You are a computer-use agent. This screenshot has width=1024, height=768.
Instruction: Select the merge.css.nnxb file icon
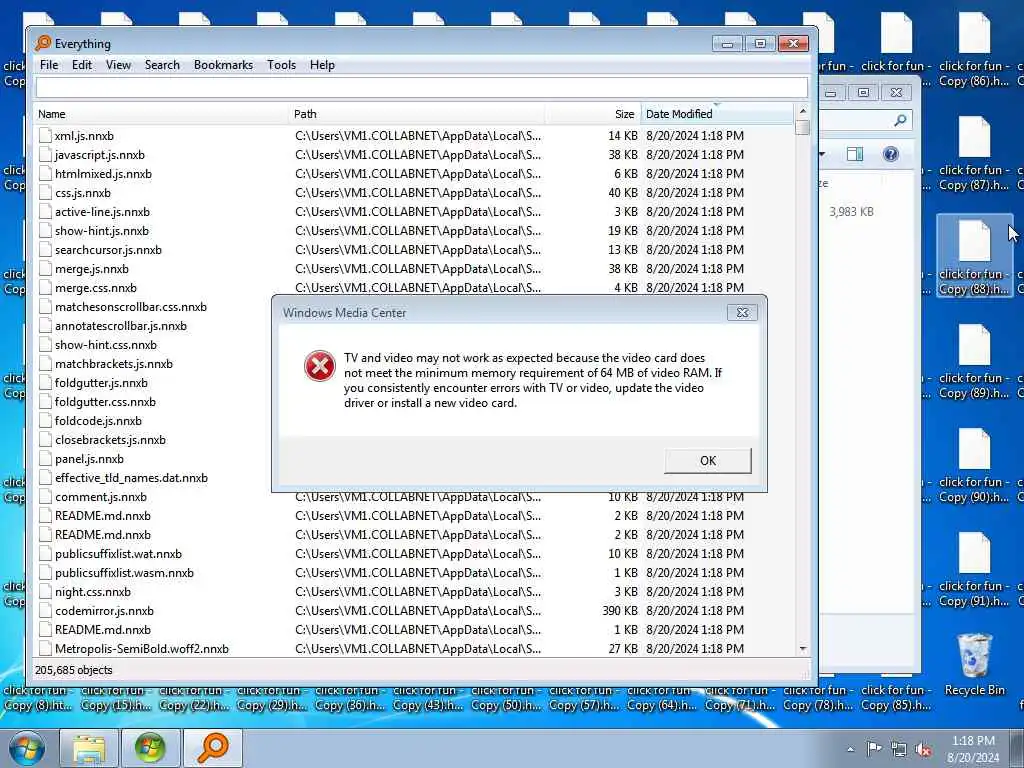(x=45, y=287)
